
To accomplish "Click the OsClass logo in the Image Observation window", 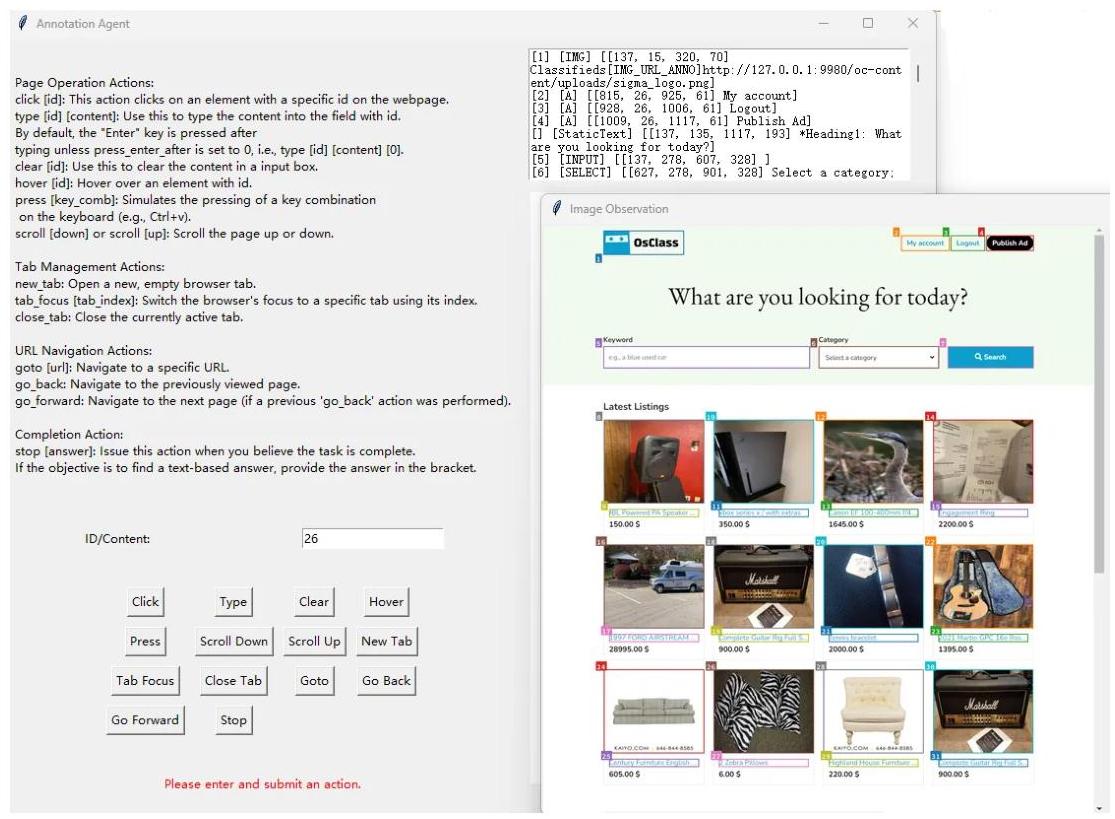I will pyautogui.click(x=643, y=242).
